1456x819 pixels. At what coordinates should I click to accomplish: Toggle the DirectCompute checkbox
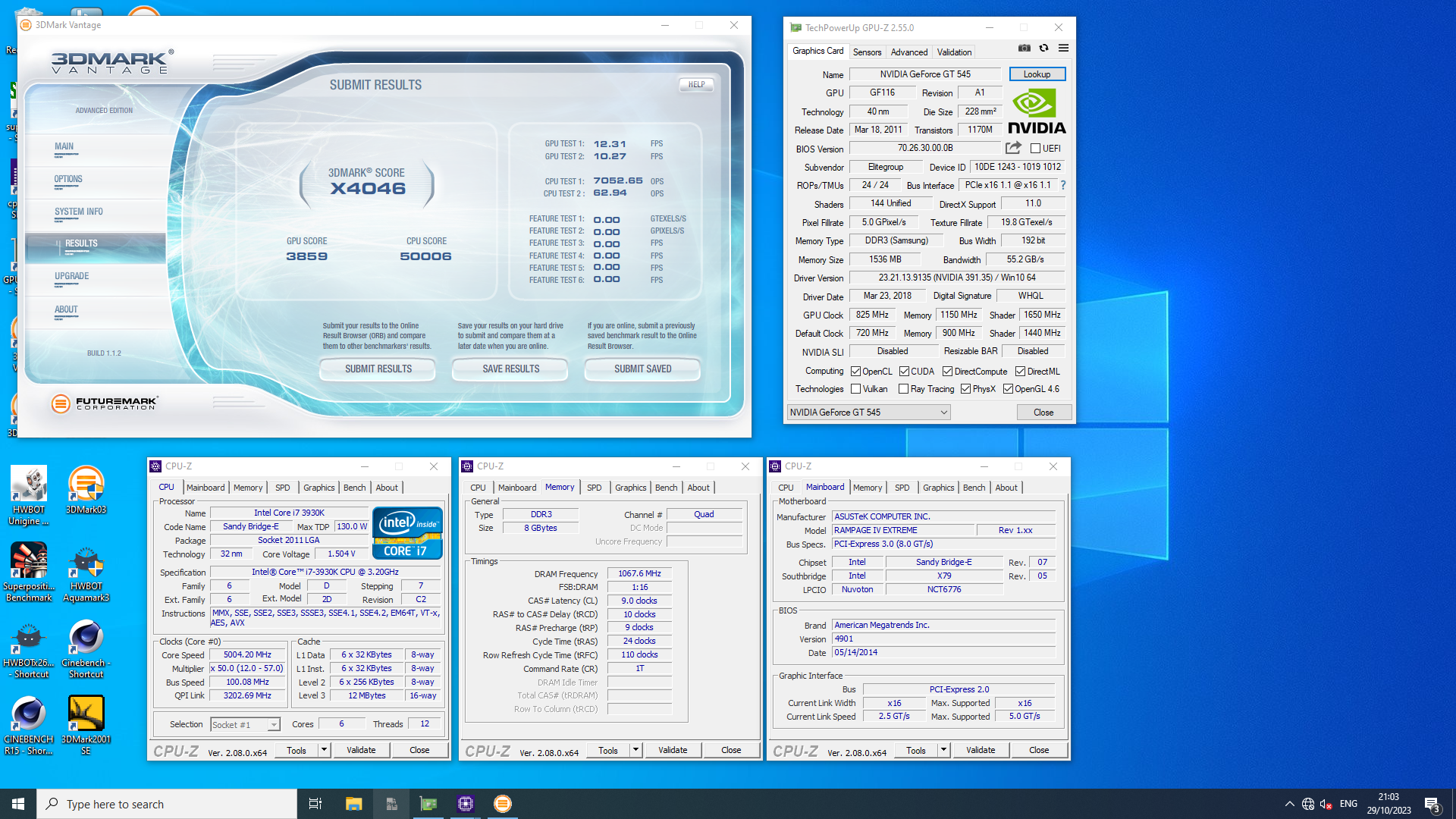click(947, 372)
